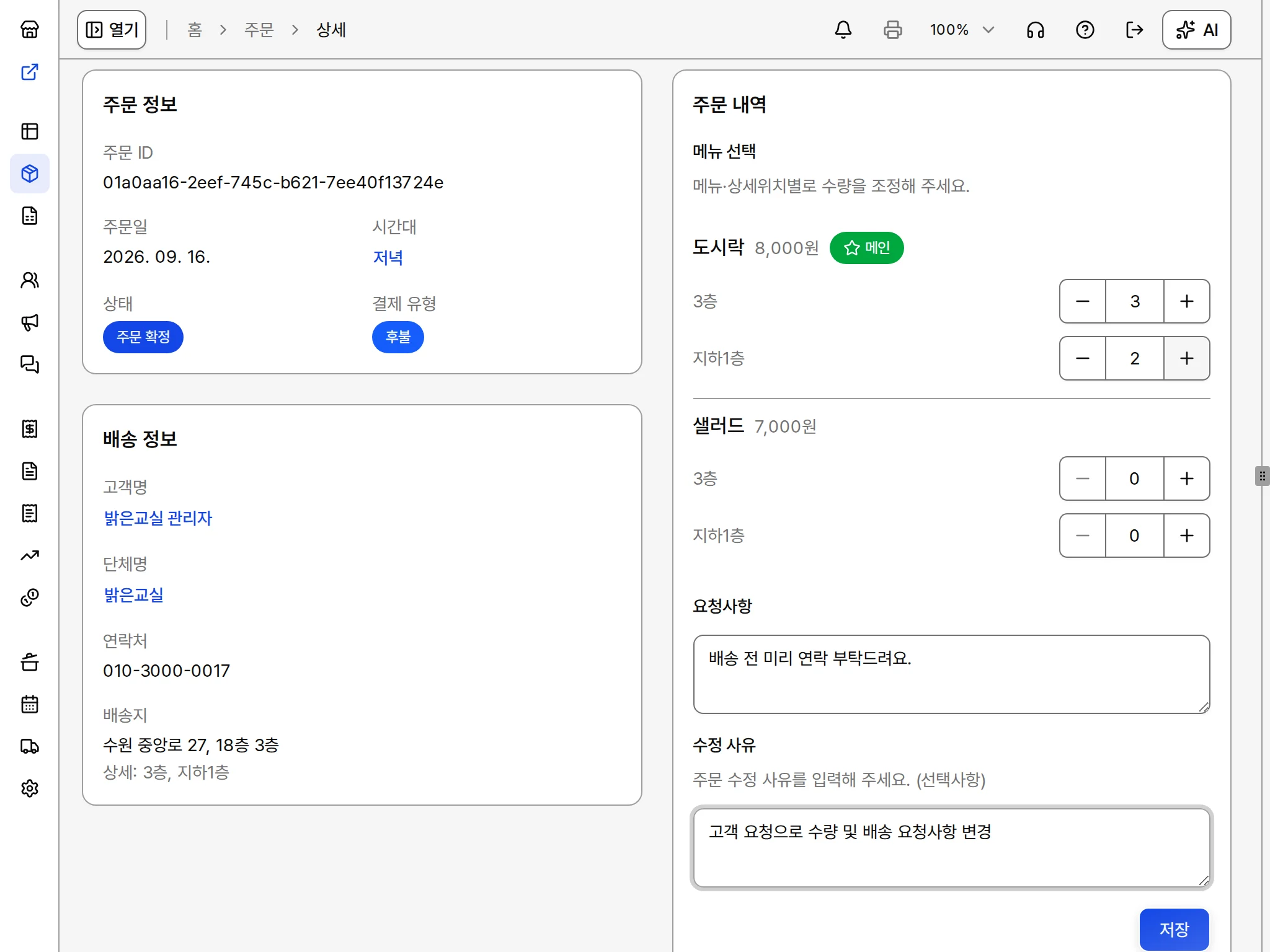1270x952 pixels.
Task: Open headset support icon
Action: pyautogui.click(x=1035, y=30)
